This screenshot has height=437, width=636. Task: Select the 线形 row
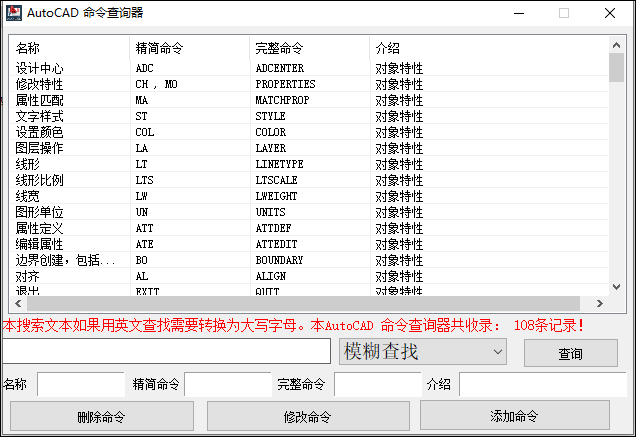(309, 164)
